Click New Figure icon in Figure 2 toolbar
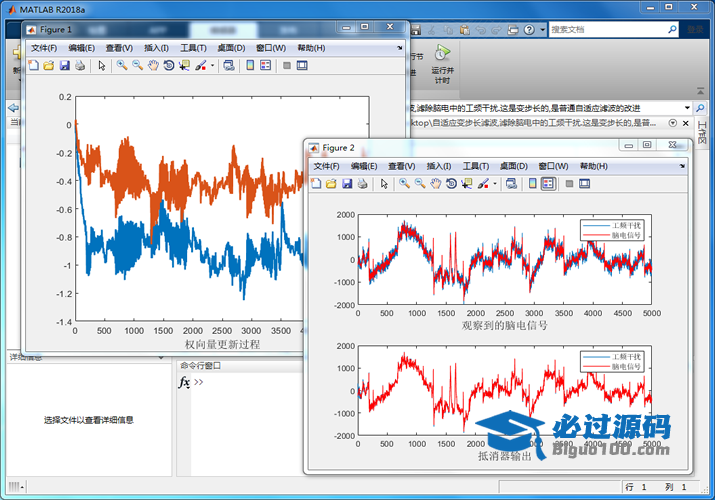This screenshot has height=500, width=715. point(316,184)
